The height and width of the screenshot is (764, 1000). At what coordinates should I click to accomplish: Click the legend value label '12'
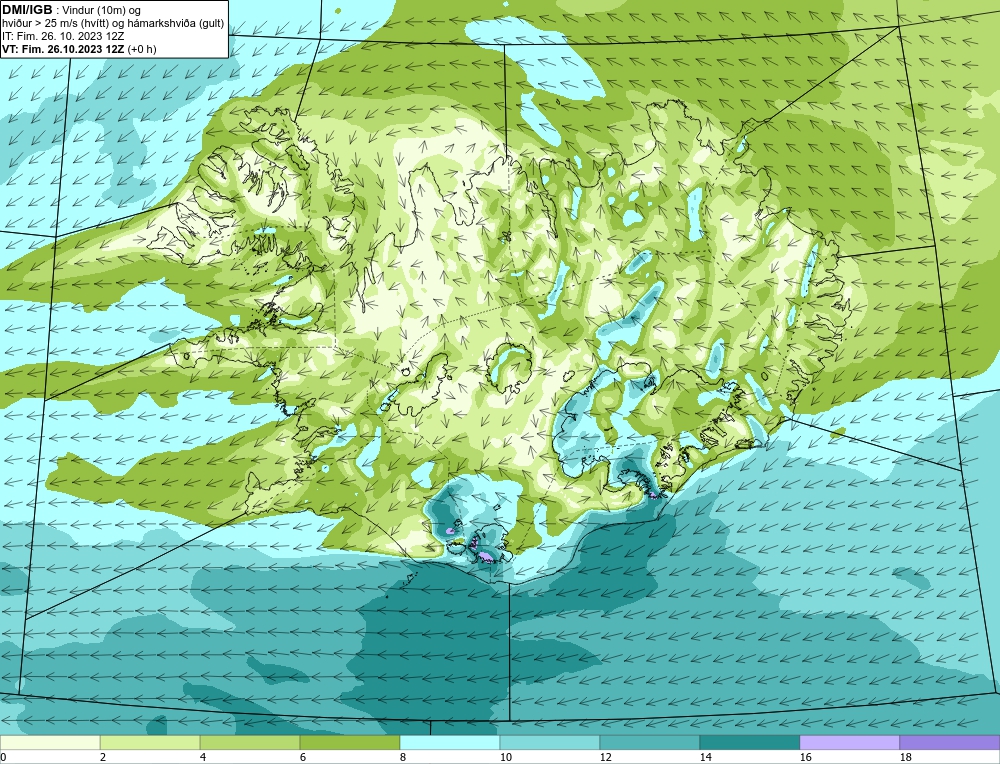coord(606,757)
